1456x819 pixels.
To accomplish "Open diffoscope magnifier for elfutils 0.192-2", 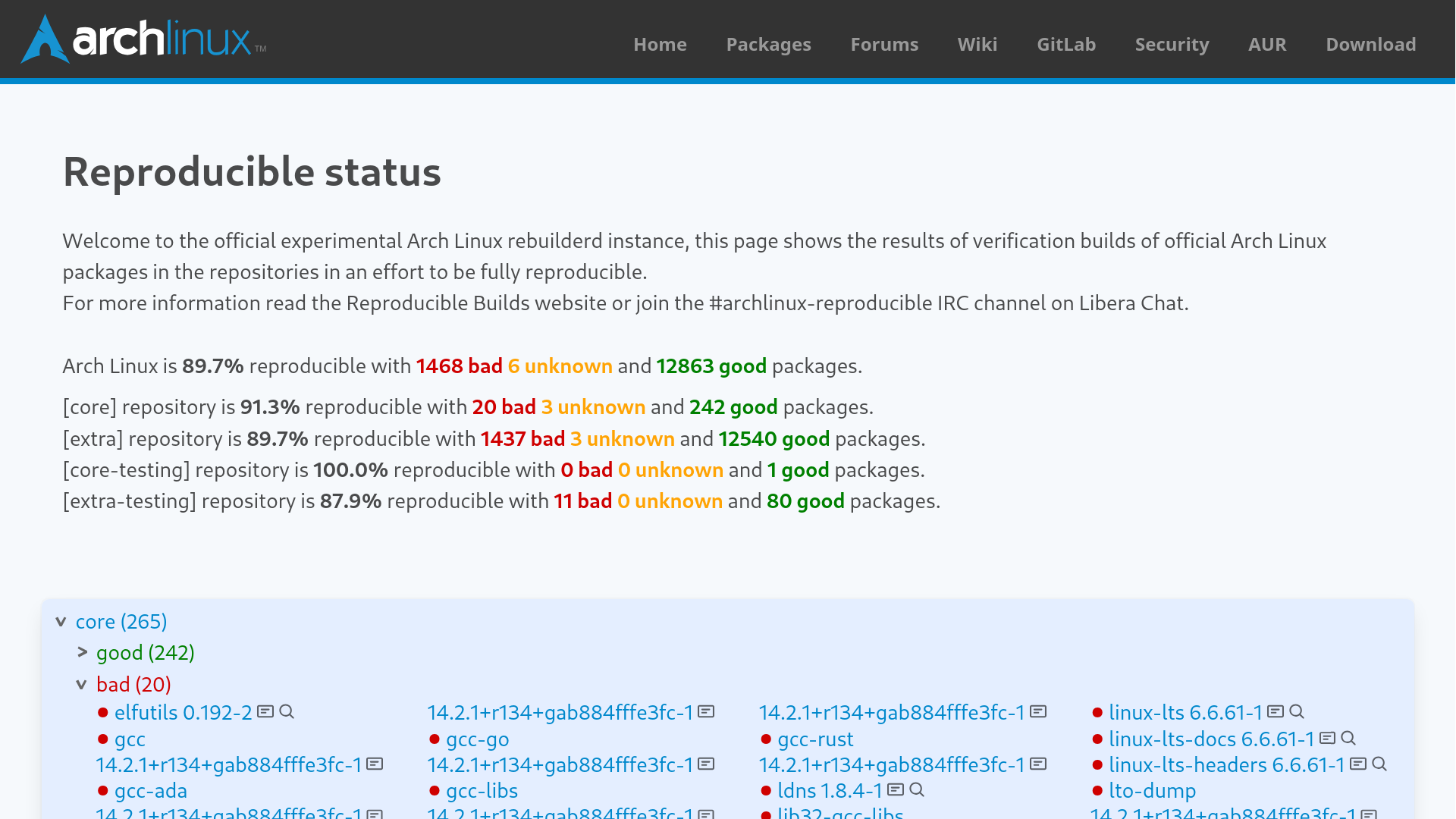I will [287, 711].
